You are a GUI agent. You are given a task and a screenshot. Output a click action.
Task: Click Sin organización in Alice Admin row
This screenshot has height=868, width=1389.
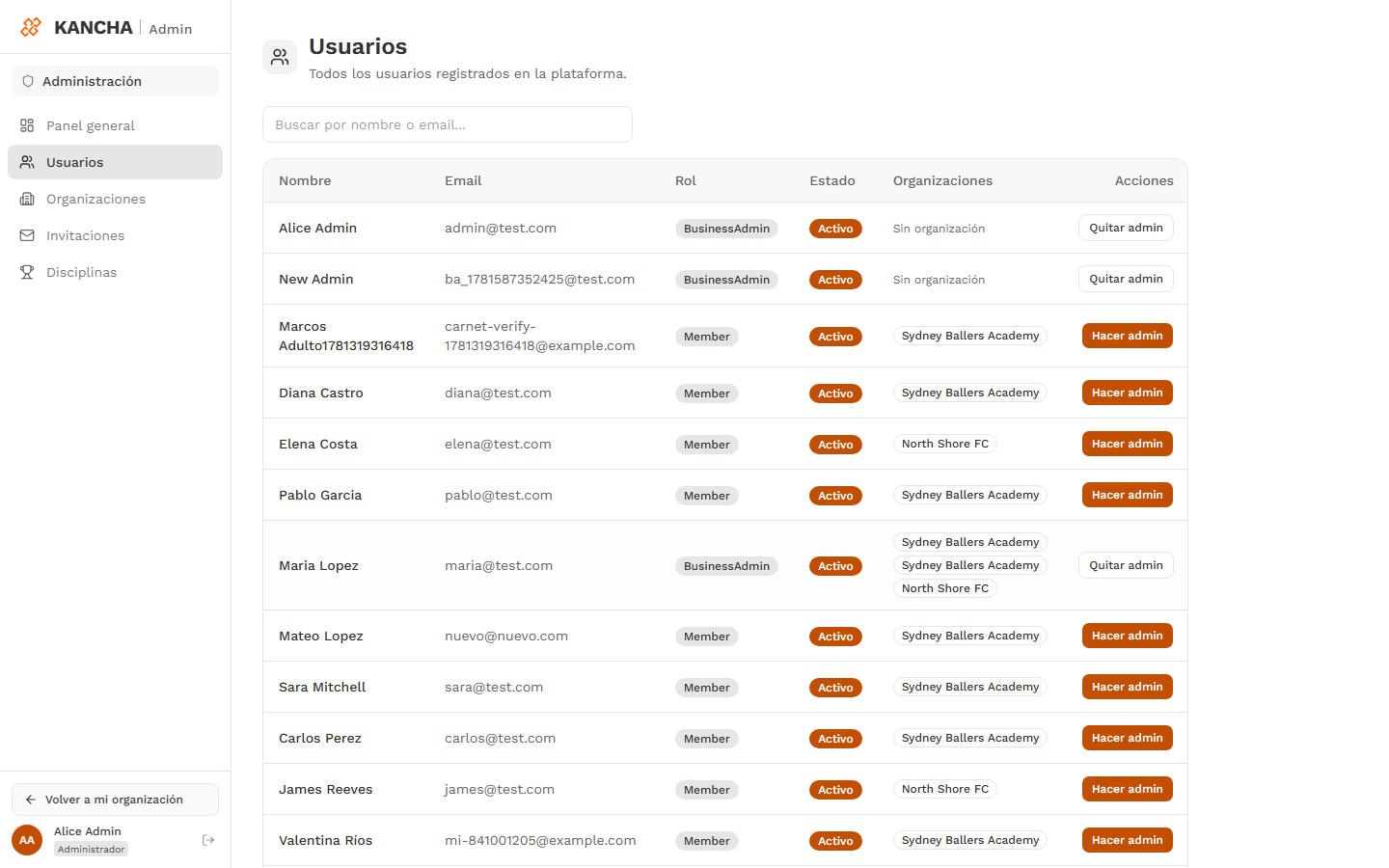click(939, 229)
